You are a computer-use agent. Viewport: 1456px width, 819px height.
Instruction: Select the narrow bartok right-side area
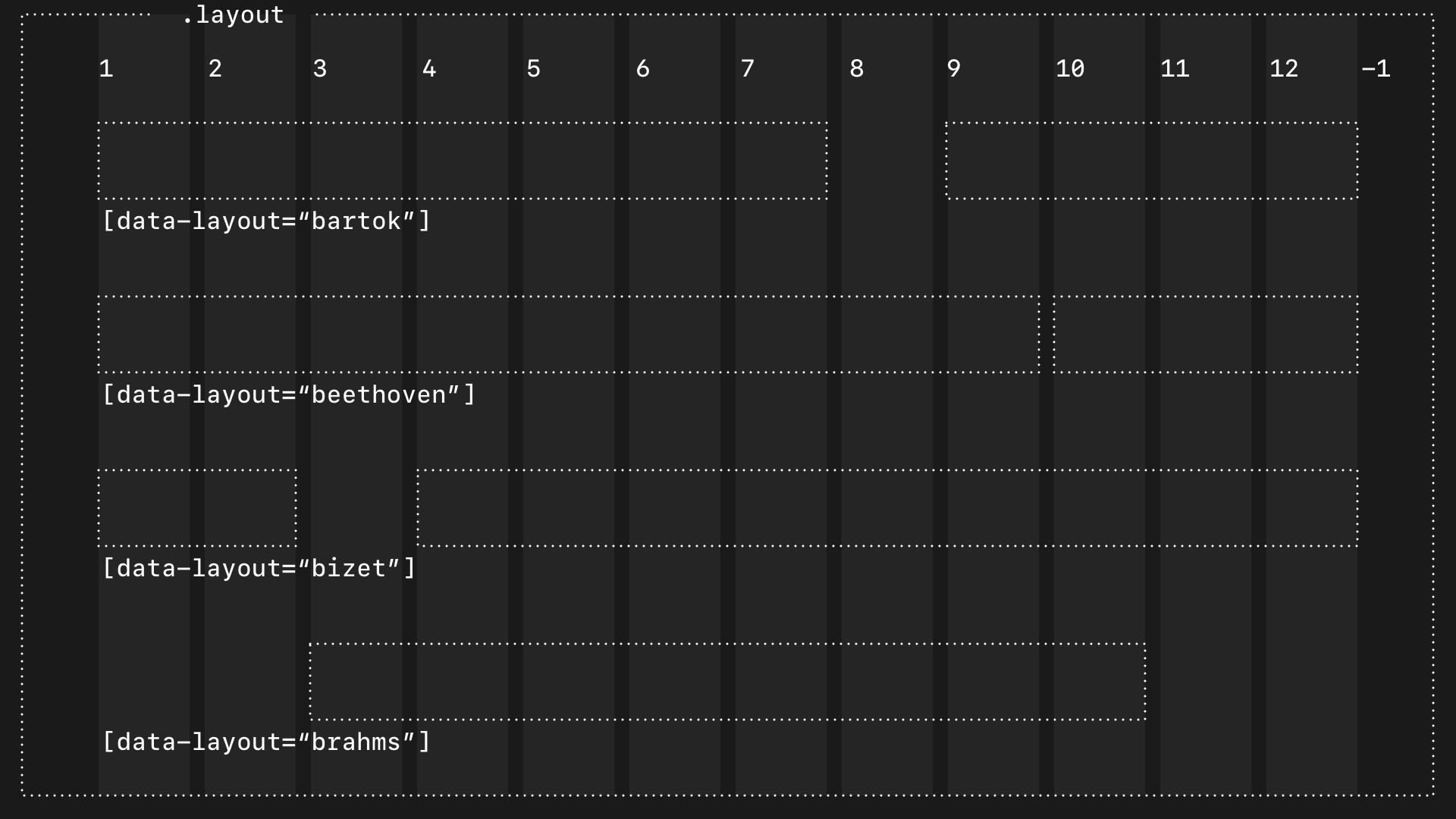[x=1151, y=160]
